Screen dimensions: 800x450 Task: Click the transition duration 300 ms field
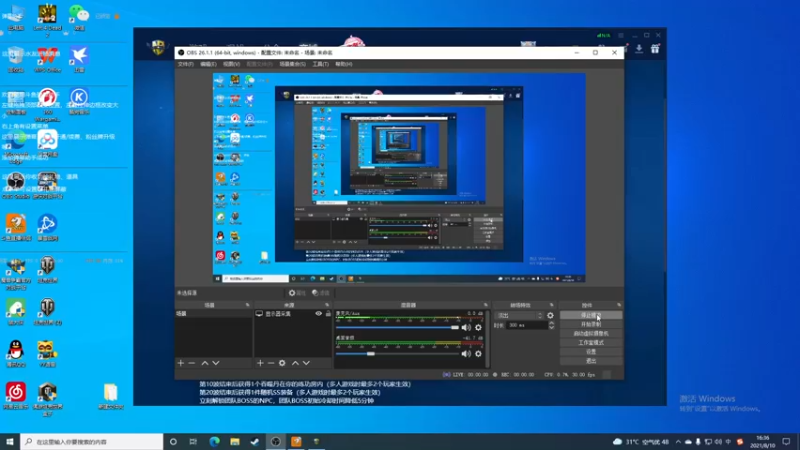527,325
